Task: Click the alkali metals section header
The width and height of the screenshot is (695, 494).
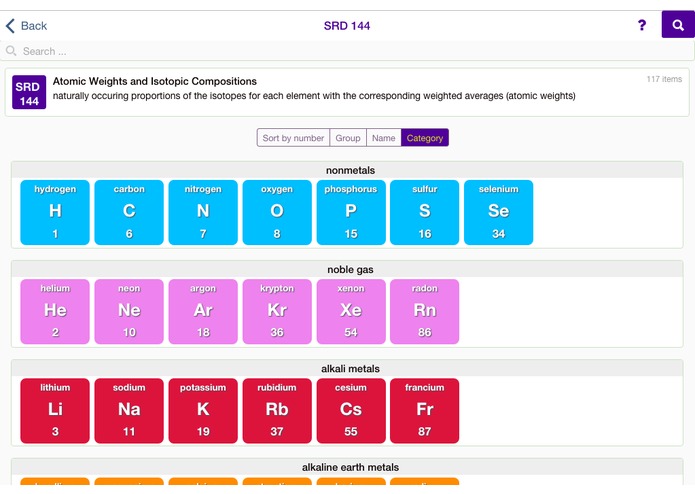Action: pos(348,369)
